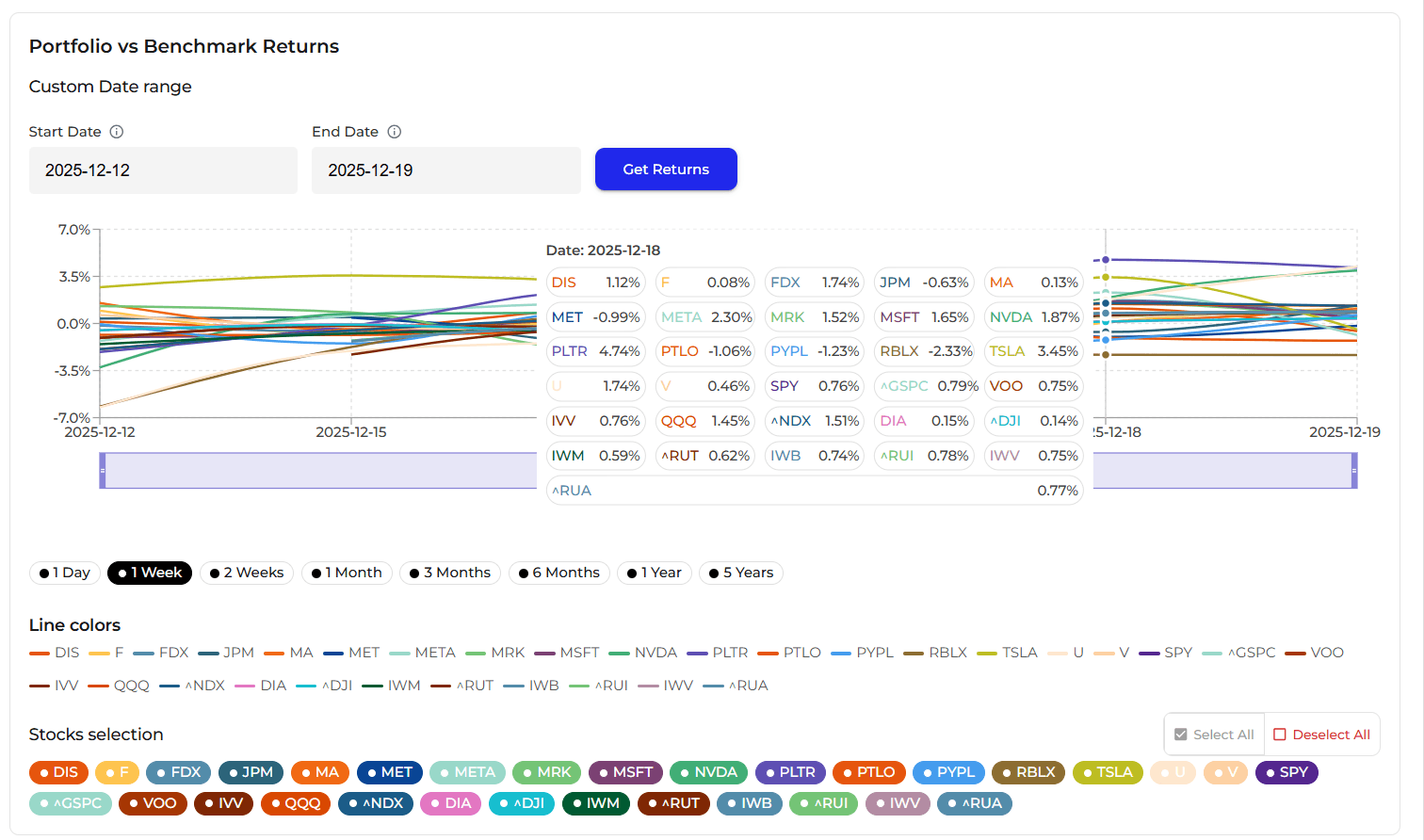Toggle the ^GSPC stock selection pill
The width and height of the screenshot is (1424, 840).
(x=70, y=803)
